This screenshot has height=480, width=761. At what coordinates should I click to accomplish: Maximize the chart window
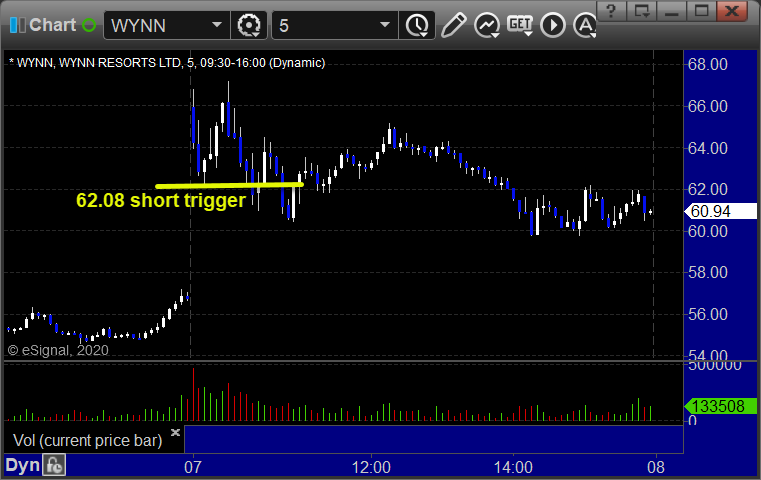coord(701,11)
